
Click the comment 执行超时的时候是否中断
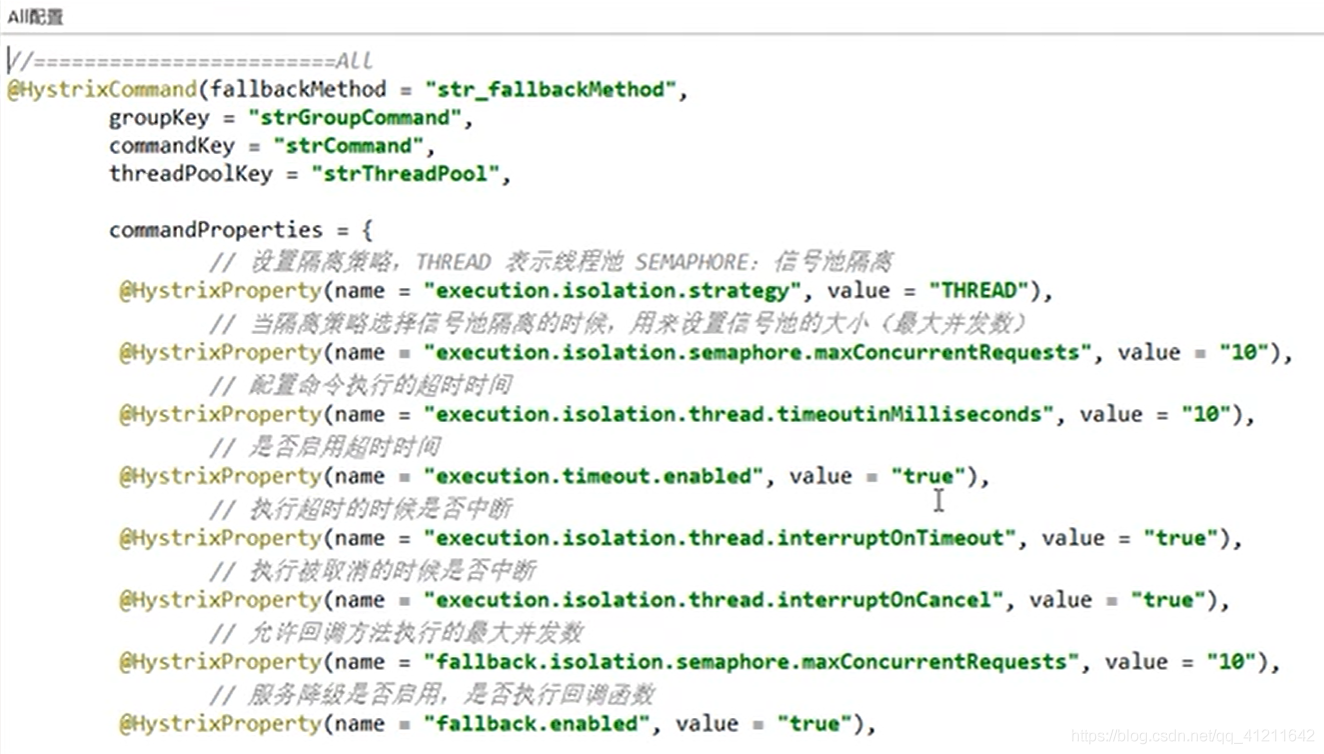[x=361, y=510]
